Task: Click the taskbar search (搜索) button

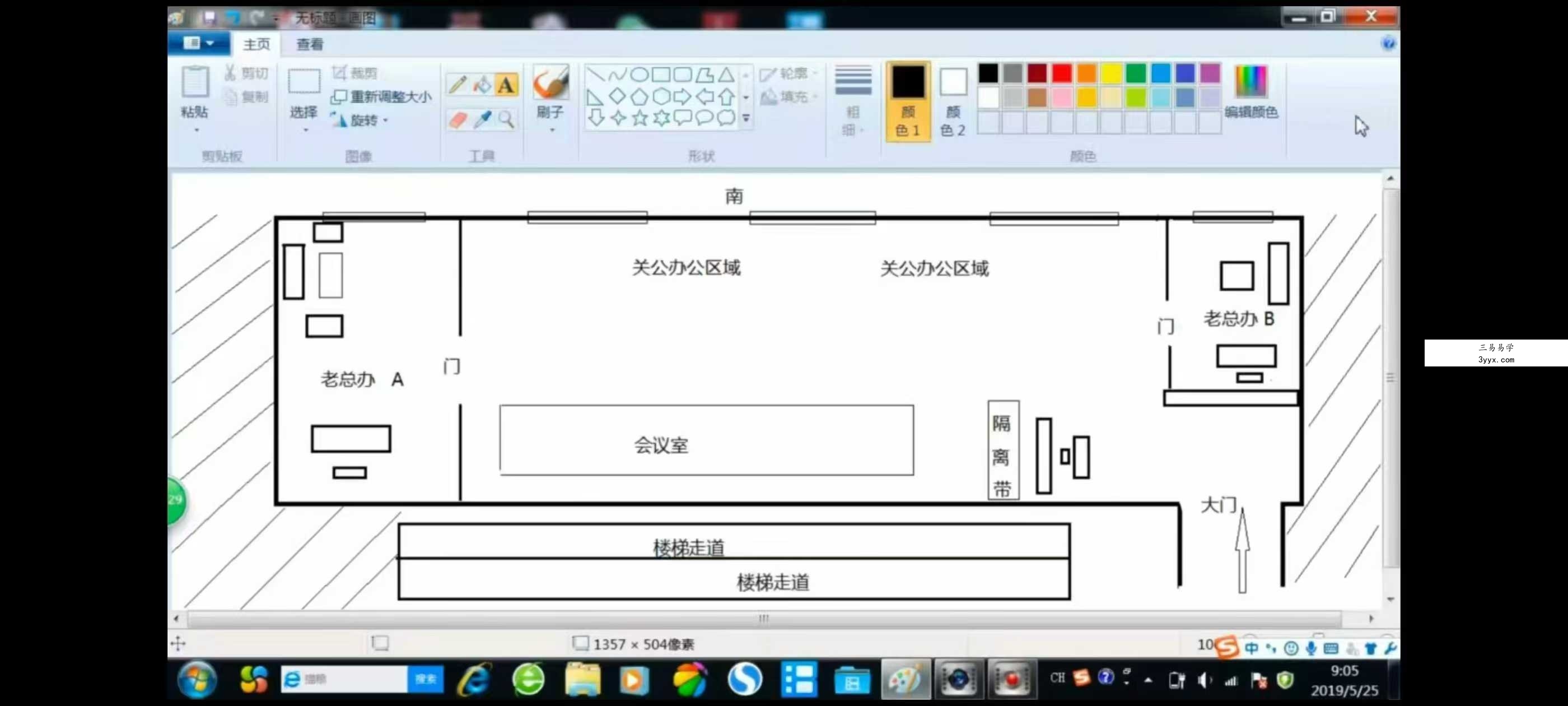Action: (426, 679)
